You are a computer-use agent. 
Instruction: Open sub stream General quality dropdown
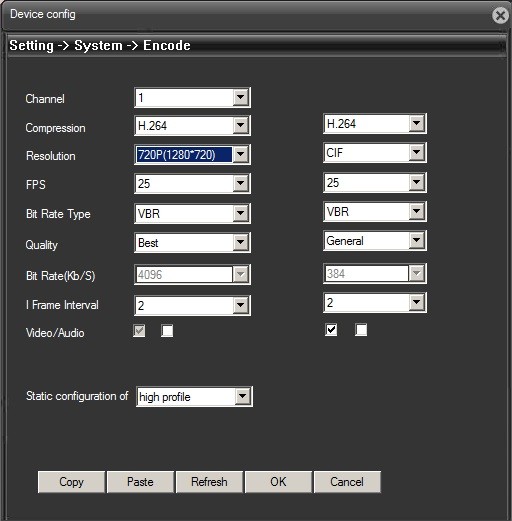[x=375, y=240]
